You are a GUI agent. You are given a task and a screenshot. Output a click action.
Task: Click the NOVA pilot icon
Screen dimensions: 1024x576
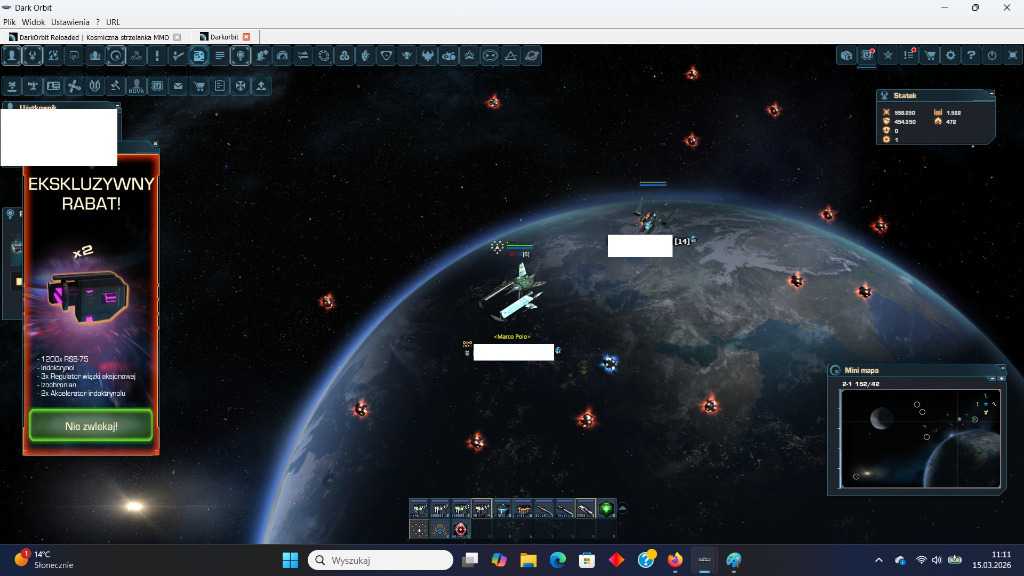pyautogui.click(x=136, y=86)
